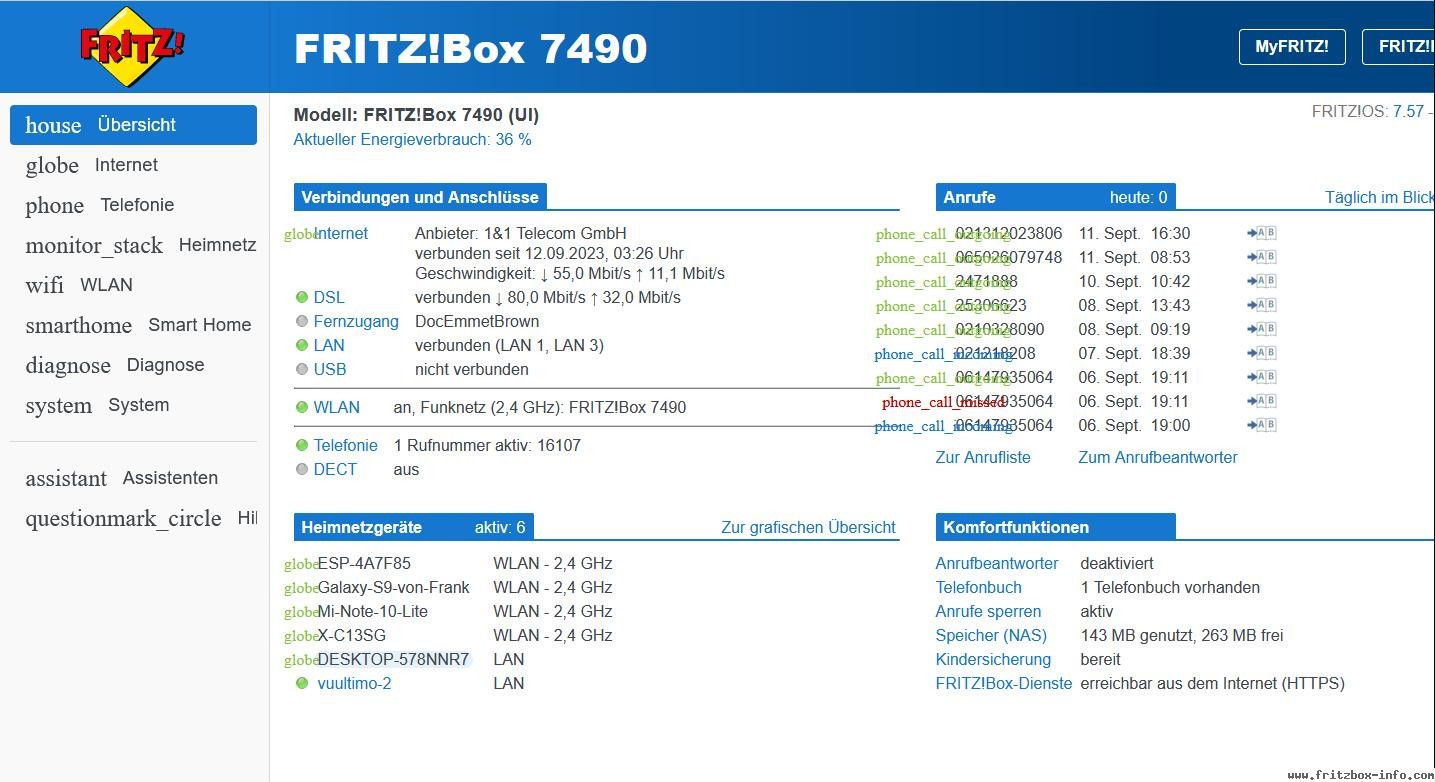Click the text 'verbunden (LAN 1, LAN 3)'
The height and width of the screenshot is (782, 1435).
[x=509, y=345]
